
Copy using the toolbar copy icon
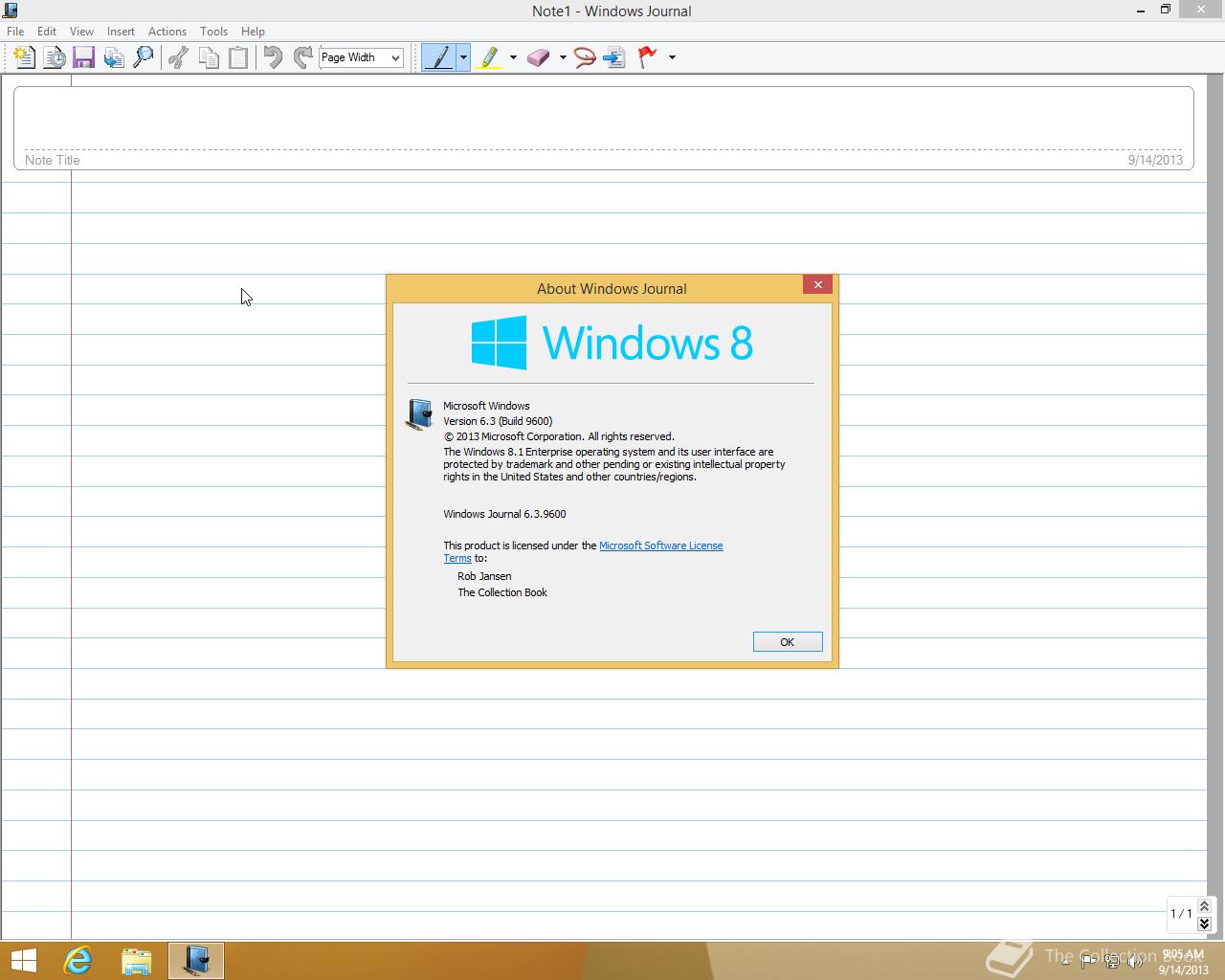click(x=208, y=57)
